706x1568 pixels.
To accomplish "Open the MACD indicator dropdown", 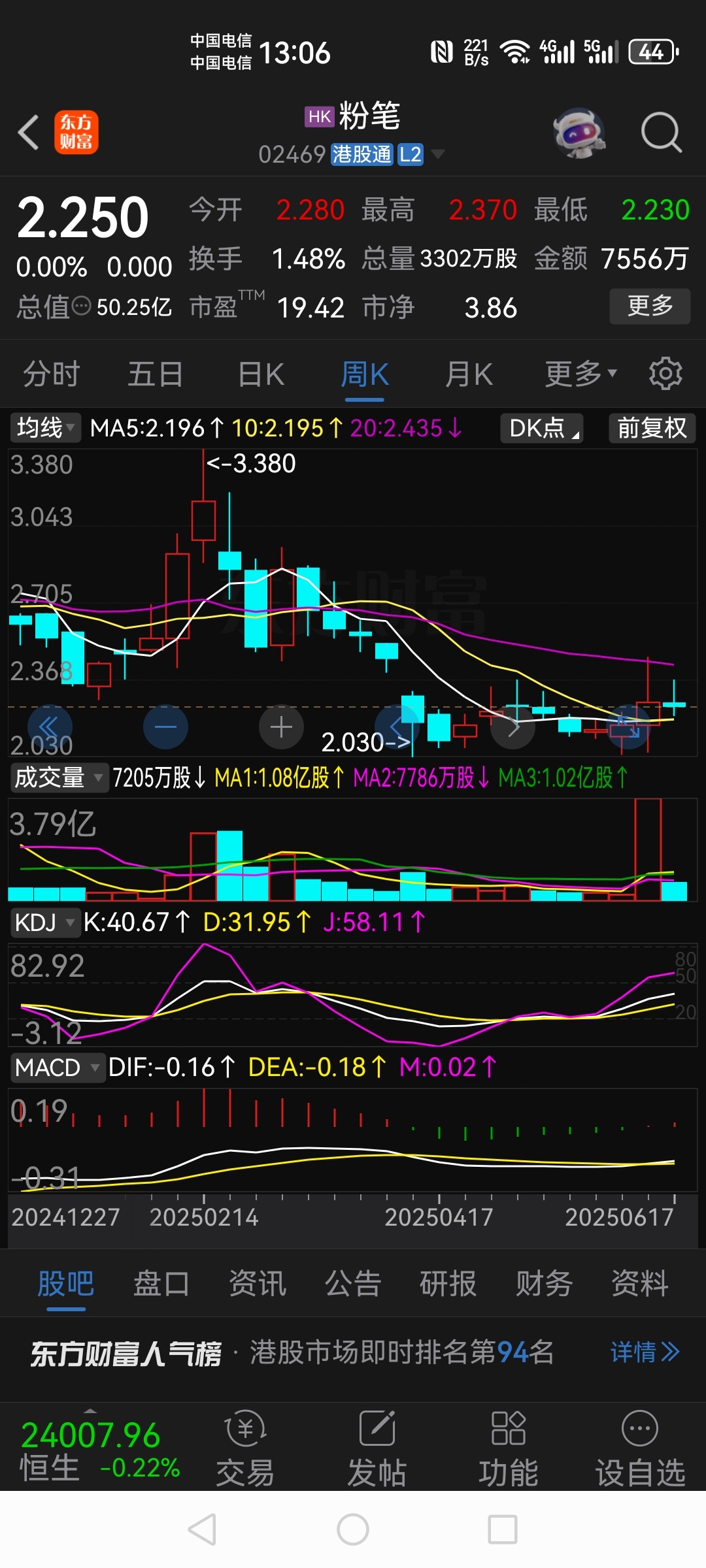I will click(57, 1068).
